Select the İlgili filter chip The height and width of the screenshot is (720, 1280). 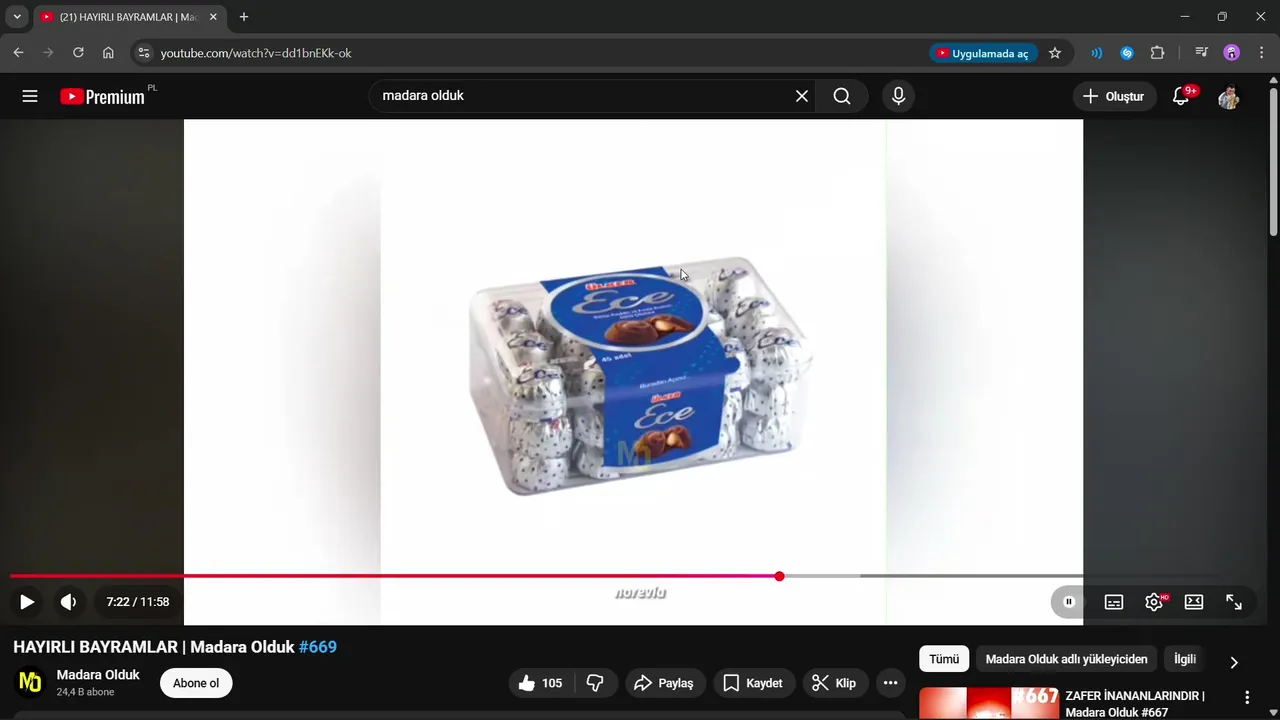point(1185,659)
